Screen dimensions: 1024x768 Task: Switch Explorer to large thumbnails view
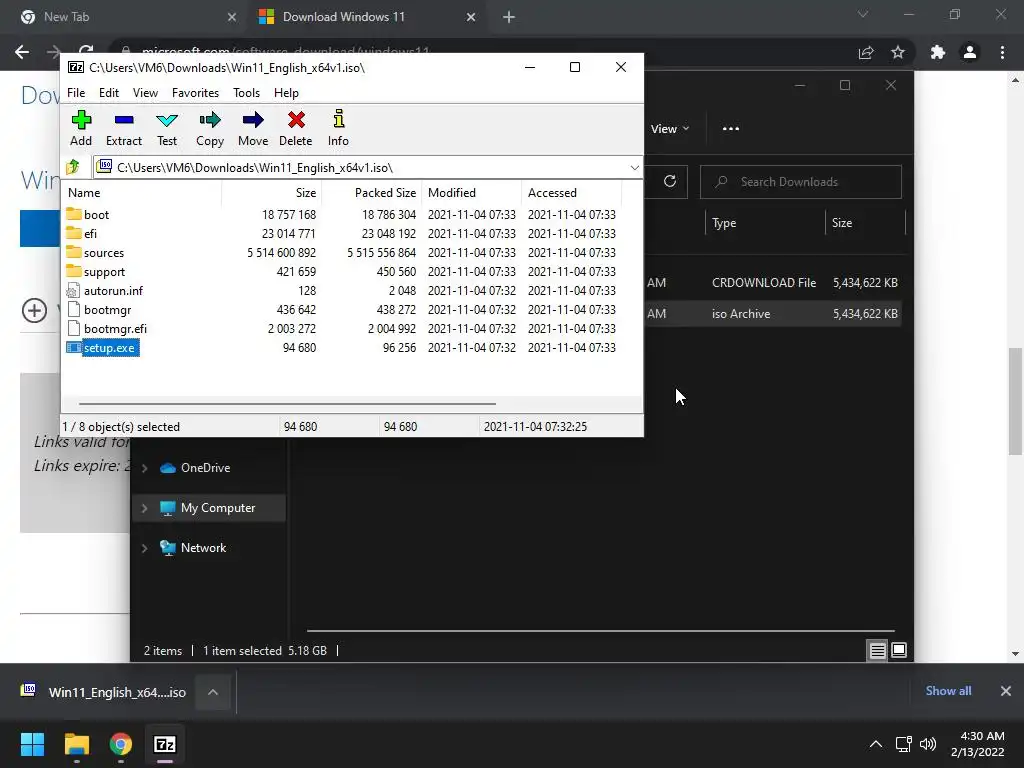[x=899, y=650]
